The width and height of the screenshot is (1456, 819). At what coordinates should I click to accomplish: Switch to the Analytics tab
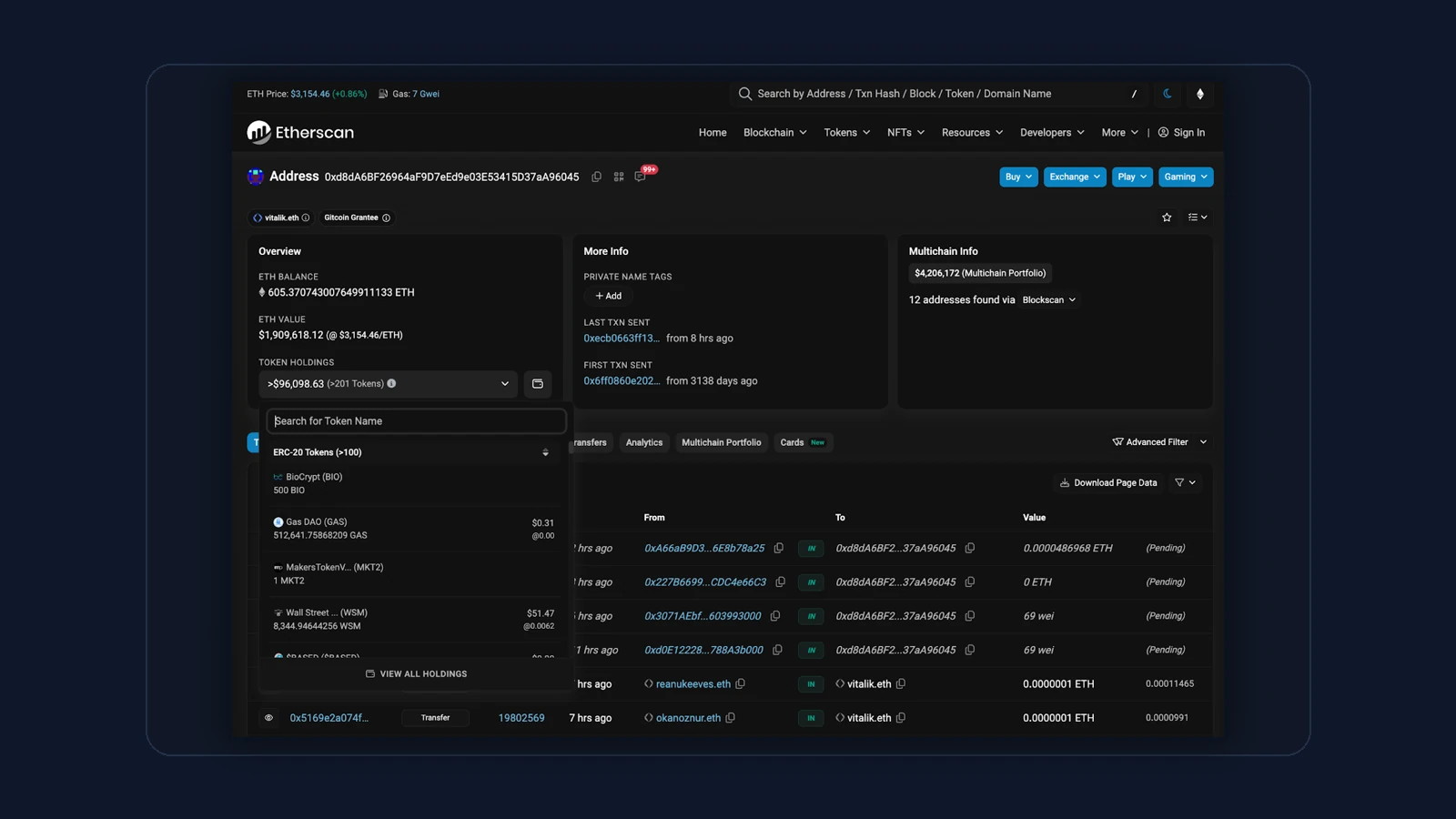pos(644,442)
